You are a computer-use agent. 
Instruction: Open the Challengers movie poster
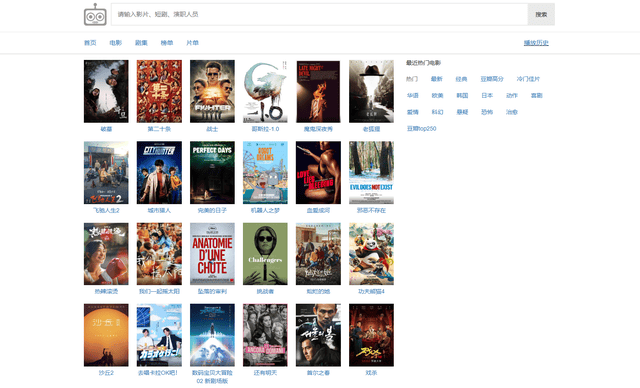[265, 254]
